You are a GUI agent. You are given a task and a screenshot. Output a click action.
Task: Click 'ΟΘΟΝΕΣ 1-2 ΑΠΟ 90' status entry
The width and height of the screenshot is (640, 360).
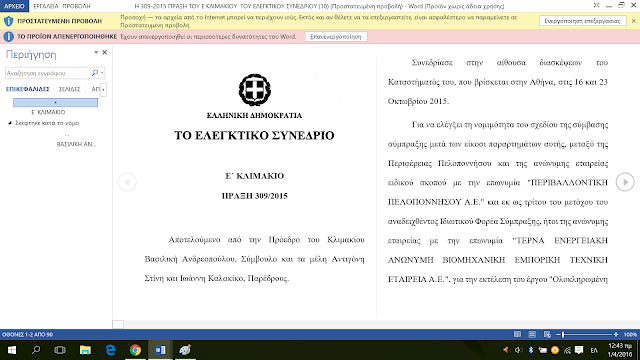(x=27, y=334)
